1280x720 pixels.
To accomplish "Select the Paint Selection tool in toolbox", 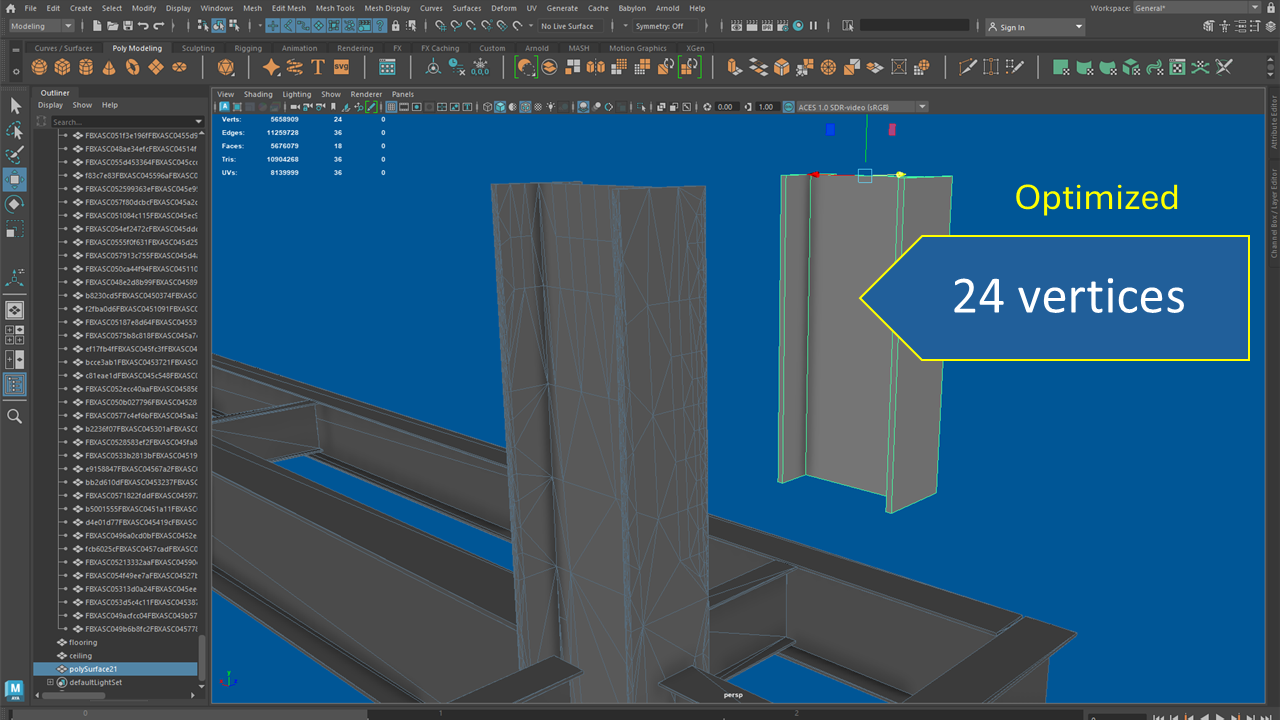I will pos(15,155).
